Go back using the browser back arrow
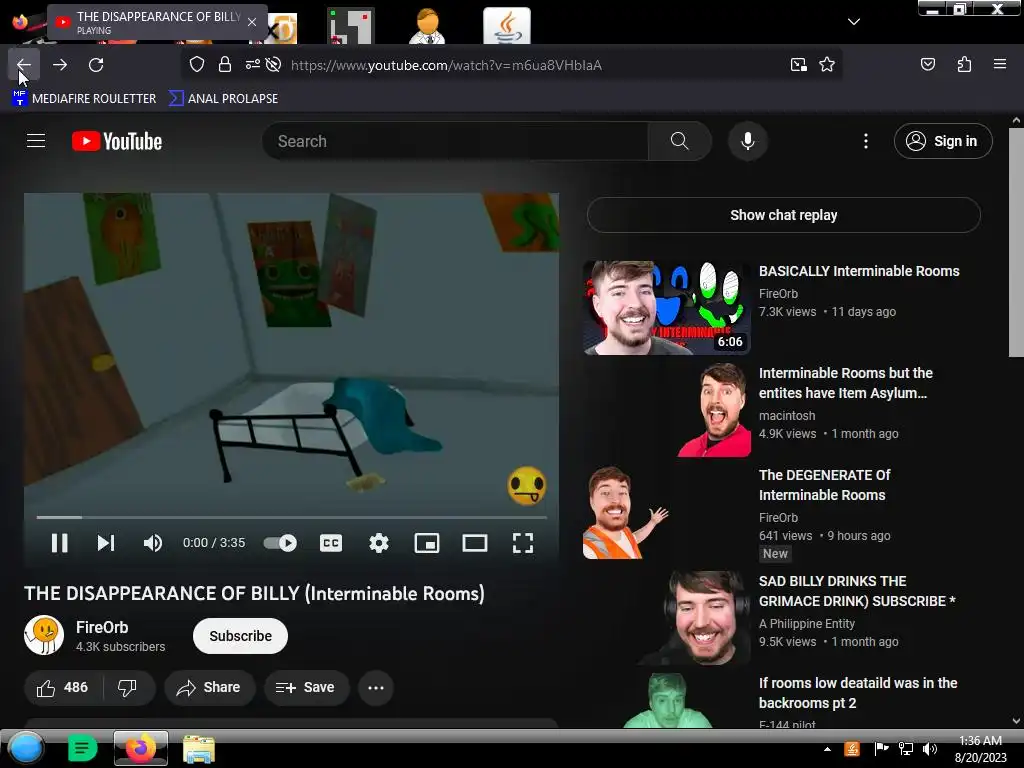Image resolution: width=1024 pixels, height=768 pixels. tap(24, 65)
